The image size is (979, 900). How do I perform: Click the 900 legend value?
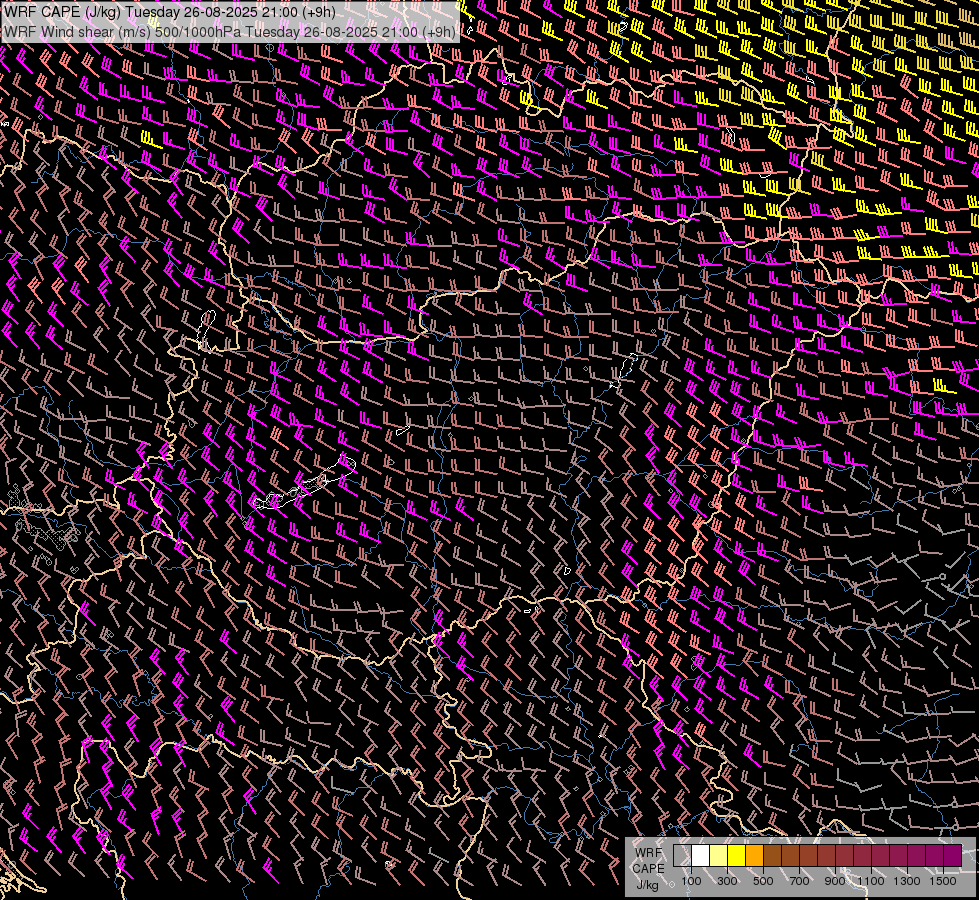pyautogui.click(x=835, y=881)
